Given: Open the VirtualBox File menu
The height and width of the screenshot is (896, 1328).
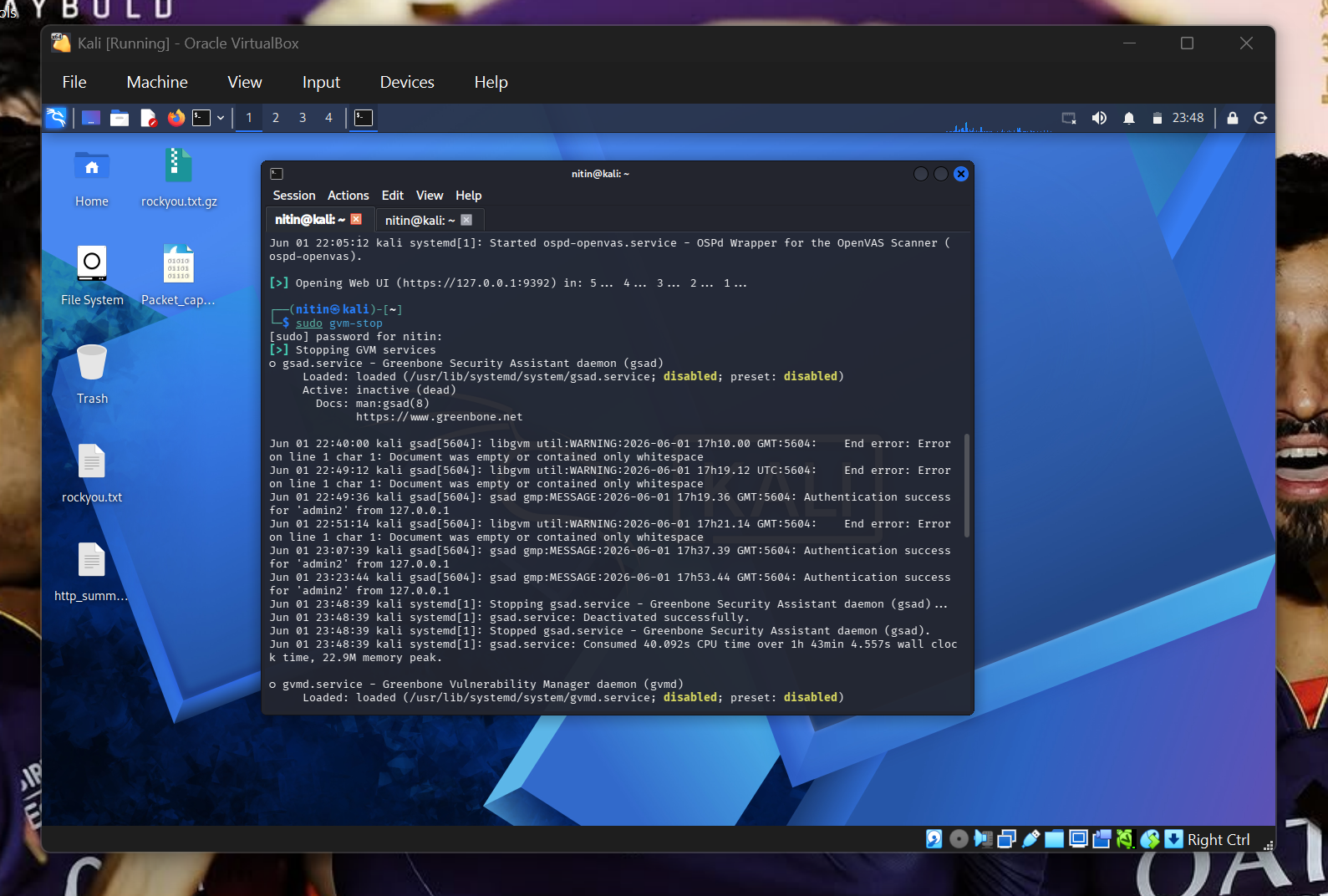Looking at the screenshot, I should [74, 82].
